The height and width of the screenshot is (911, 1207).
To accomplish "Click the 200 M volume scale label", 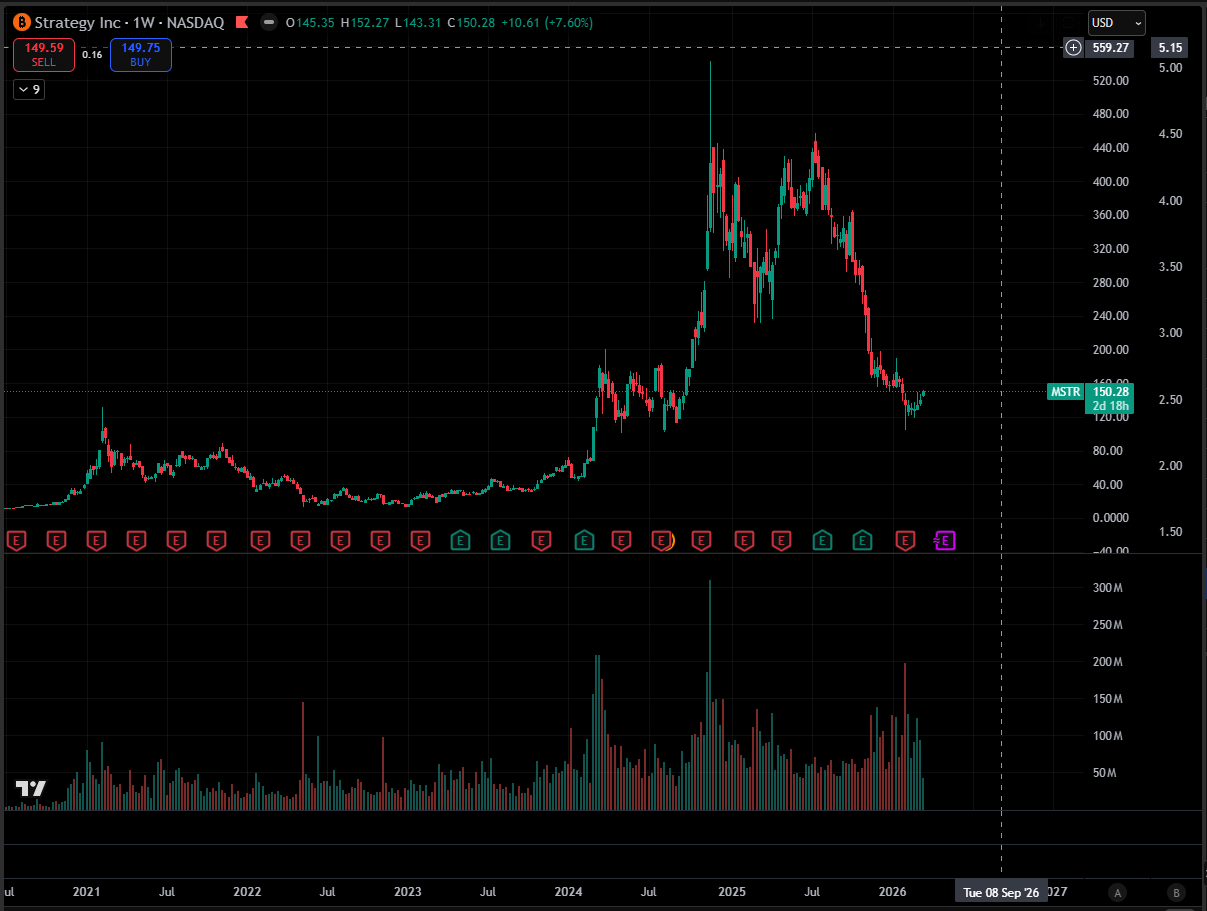I will tap(1106, 662).
